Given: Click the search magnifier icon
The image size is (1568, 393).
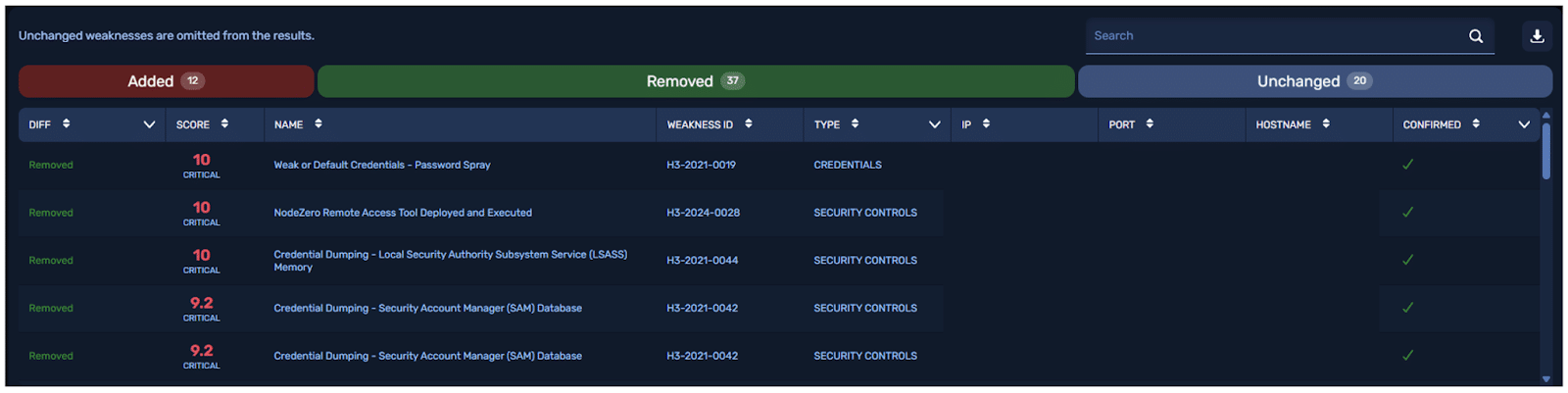Looking at the screenshot, I should tap(1475, 36).
